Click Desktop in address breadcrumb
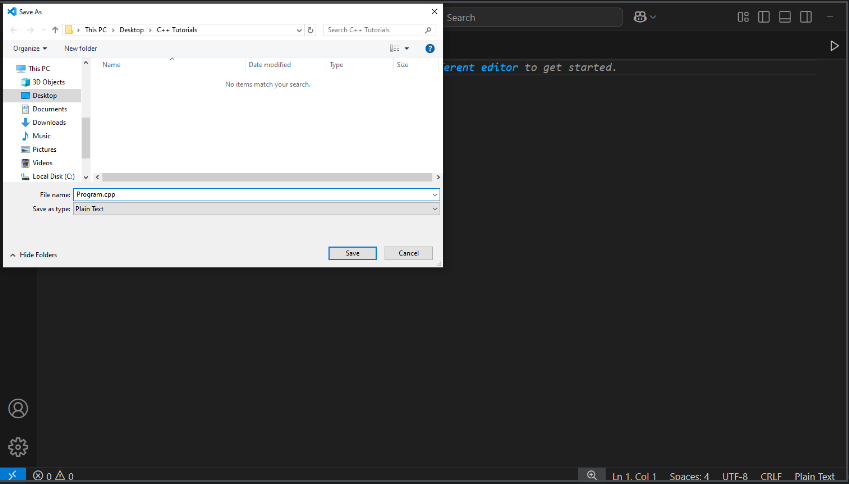 click(x=132, y=30)
